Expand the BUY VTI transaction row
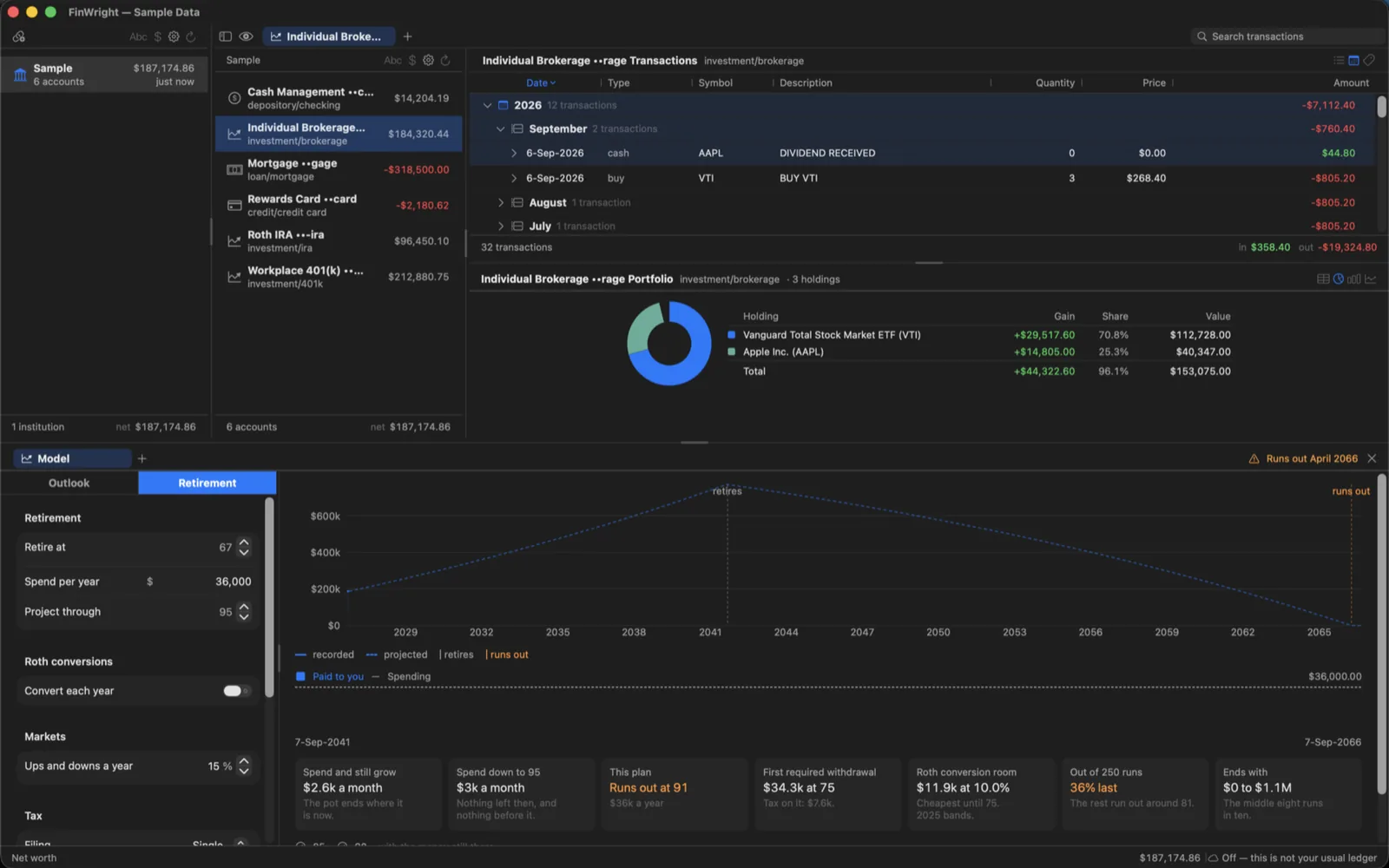This screenshot has height=868, width=1389. coord(514,178)
